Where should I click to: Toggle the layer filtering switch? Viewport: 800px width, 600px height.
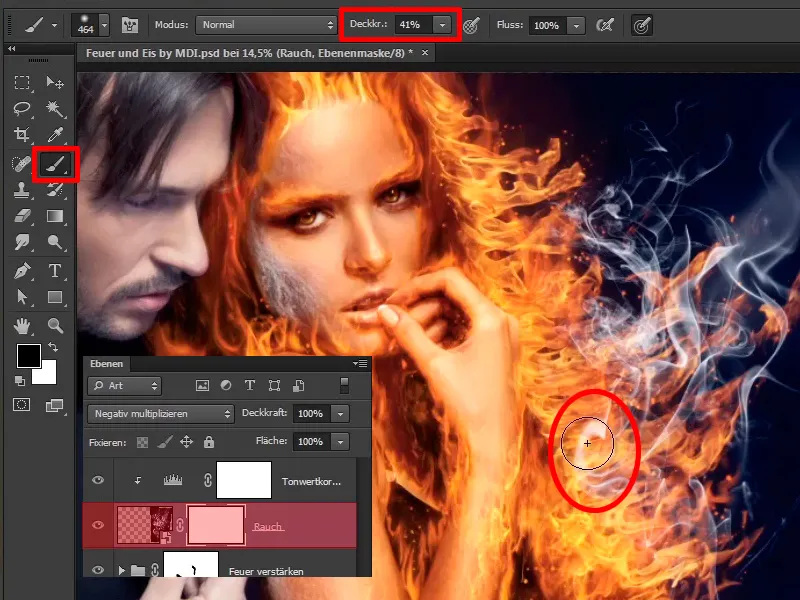tap(345, 386)
